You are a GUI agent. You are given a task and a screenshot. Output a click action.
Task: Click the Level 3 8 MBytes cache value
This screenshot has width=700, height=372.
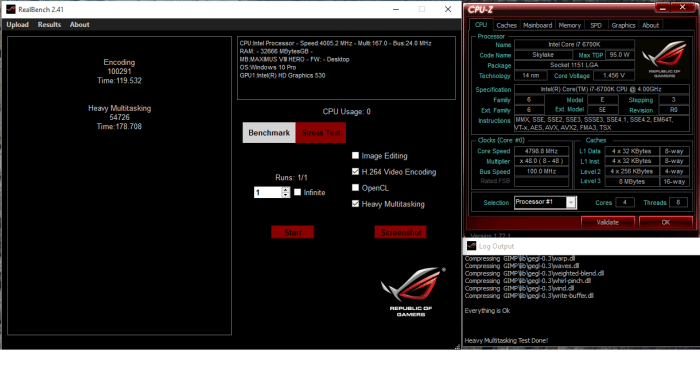coord(632,181)
